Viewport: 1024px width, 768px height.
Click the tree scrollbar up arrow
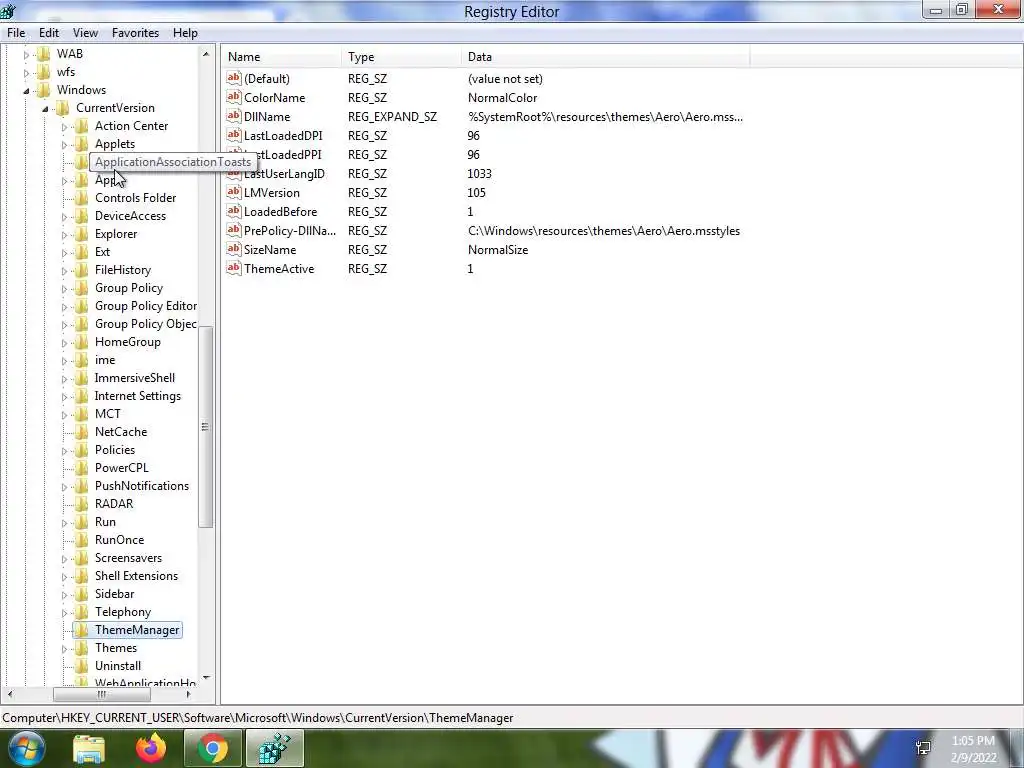(x=206, y=54)
